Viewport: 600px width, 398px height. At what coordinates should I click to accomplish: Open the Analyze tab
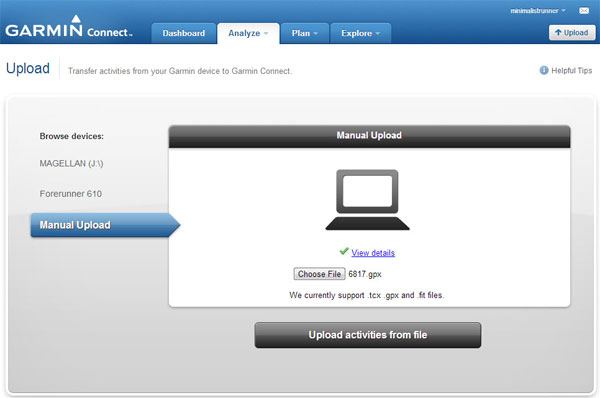click(x=248, y=33)
